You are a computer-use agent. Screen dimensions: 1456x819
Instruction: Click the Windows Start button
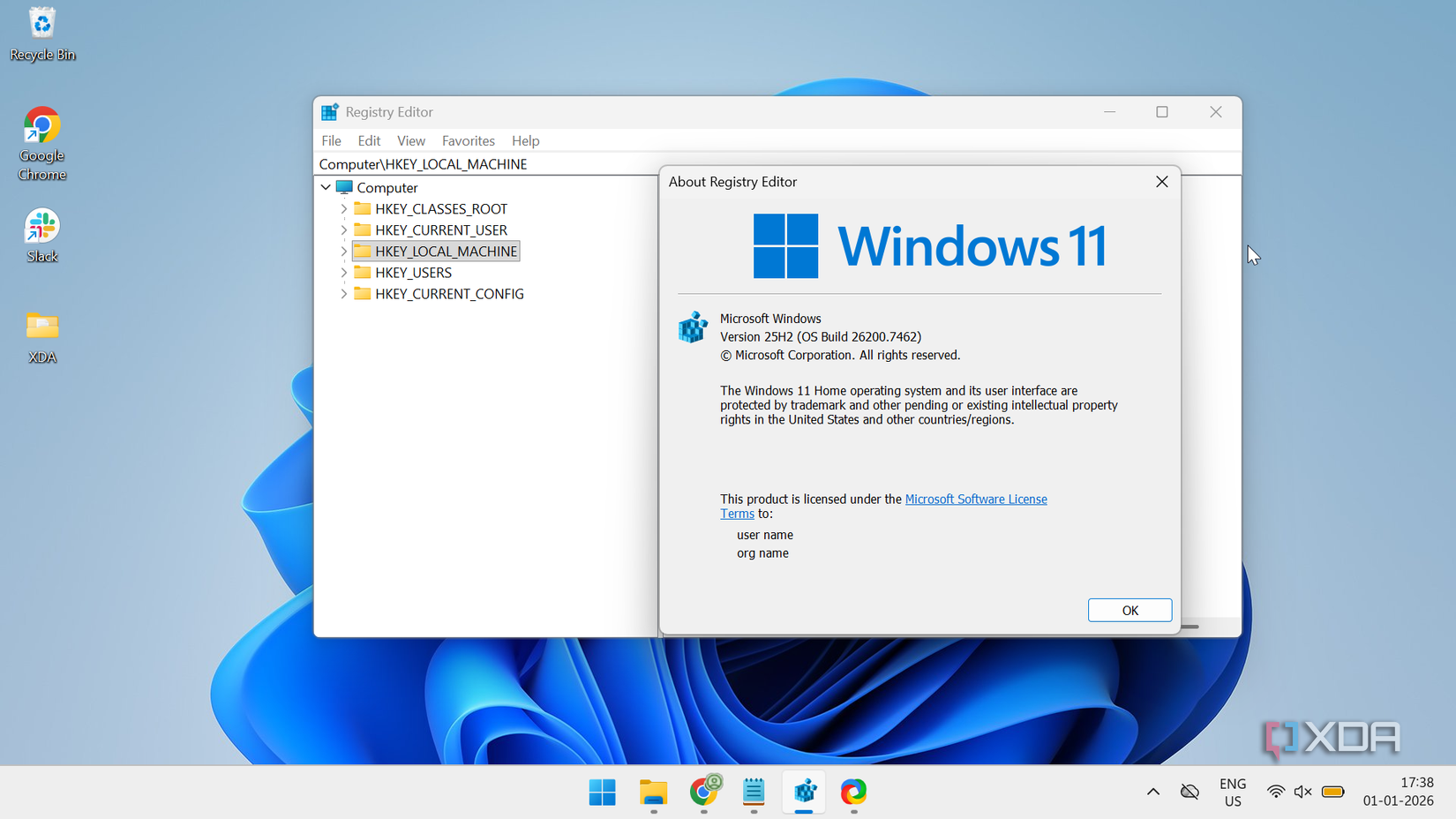tap(603, 792)
